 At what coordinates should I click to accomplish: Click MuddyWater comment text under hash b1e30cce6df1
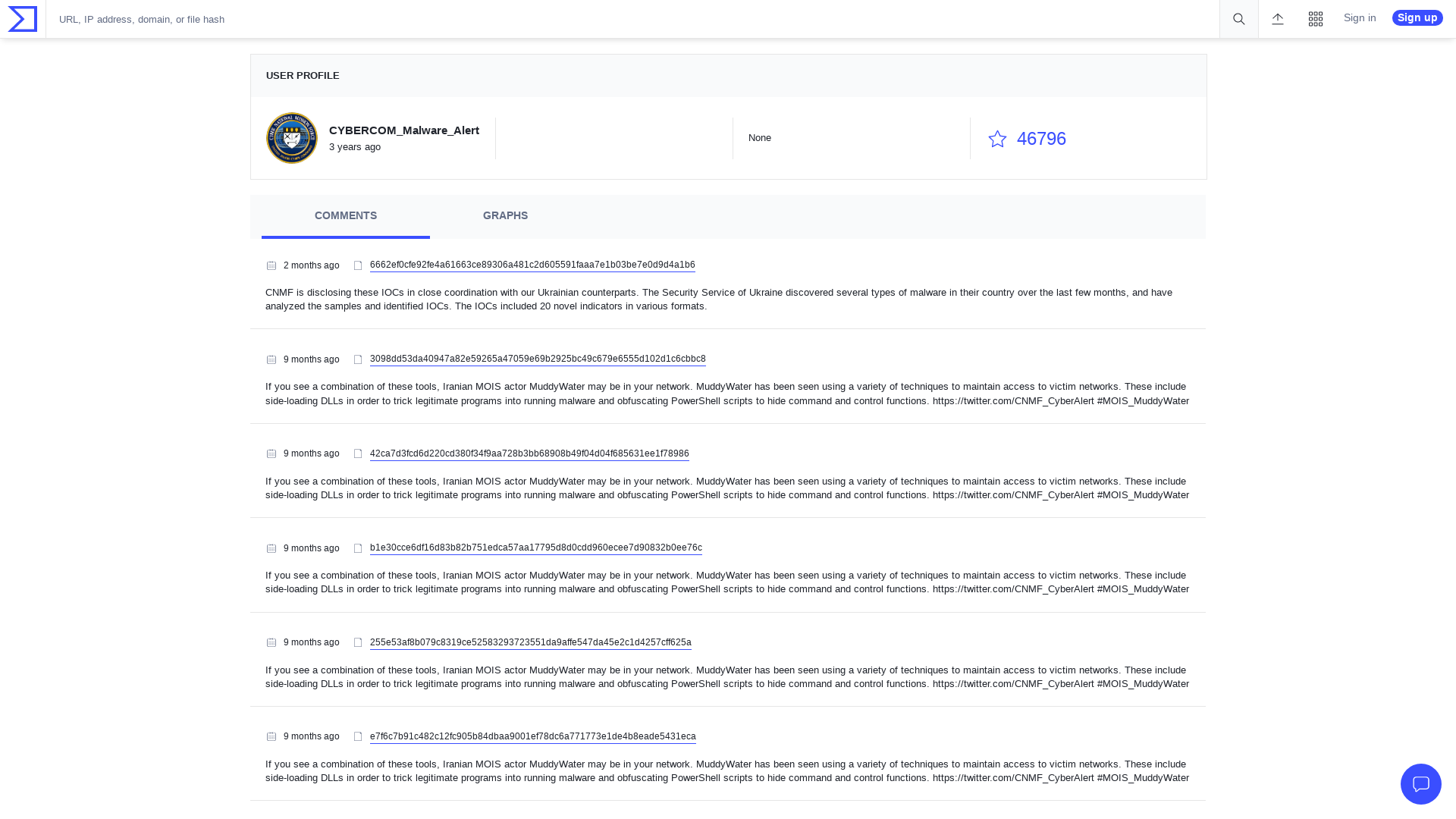pos(727,582)
